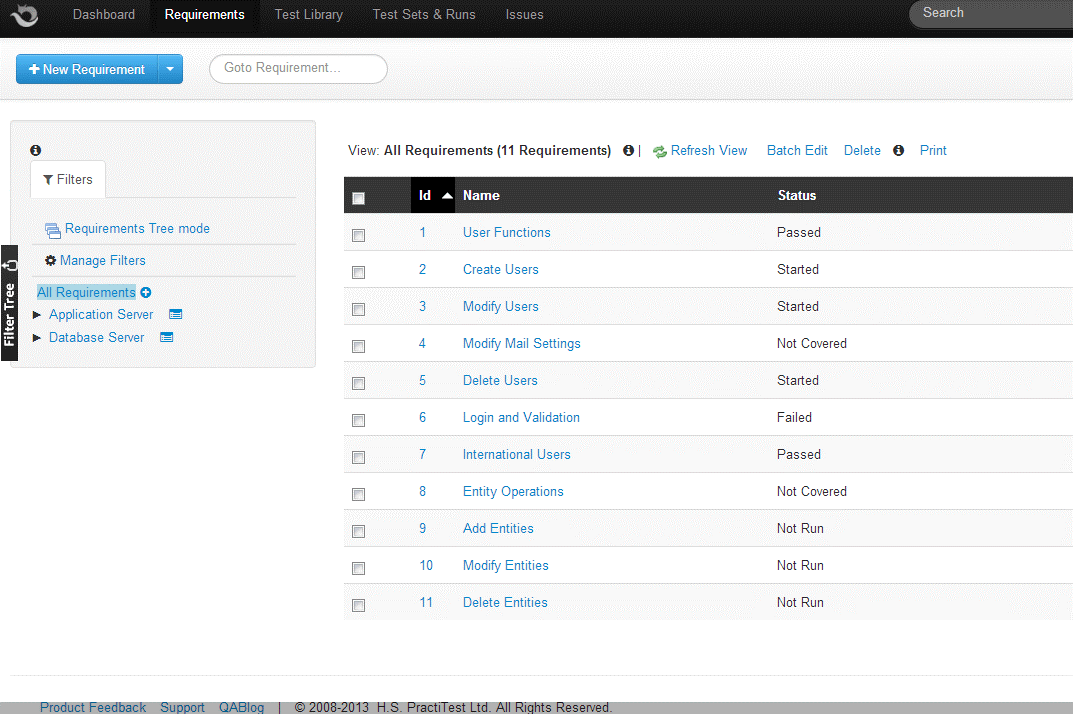Check the select-all checkbox in table header
This screenshot has width=1073, height=714.
coord(359,198)
